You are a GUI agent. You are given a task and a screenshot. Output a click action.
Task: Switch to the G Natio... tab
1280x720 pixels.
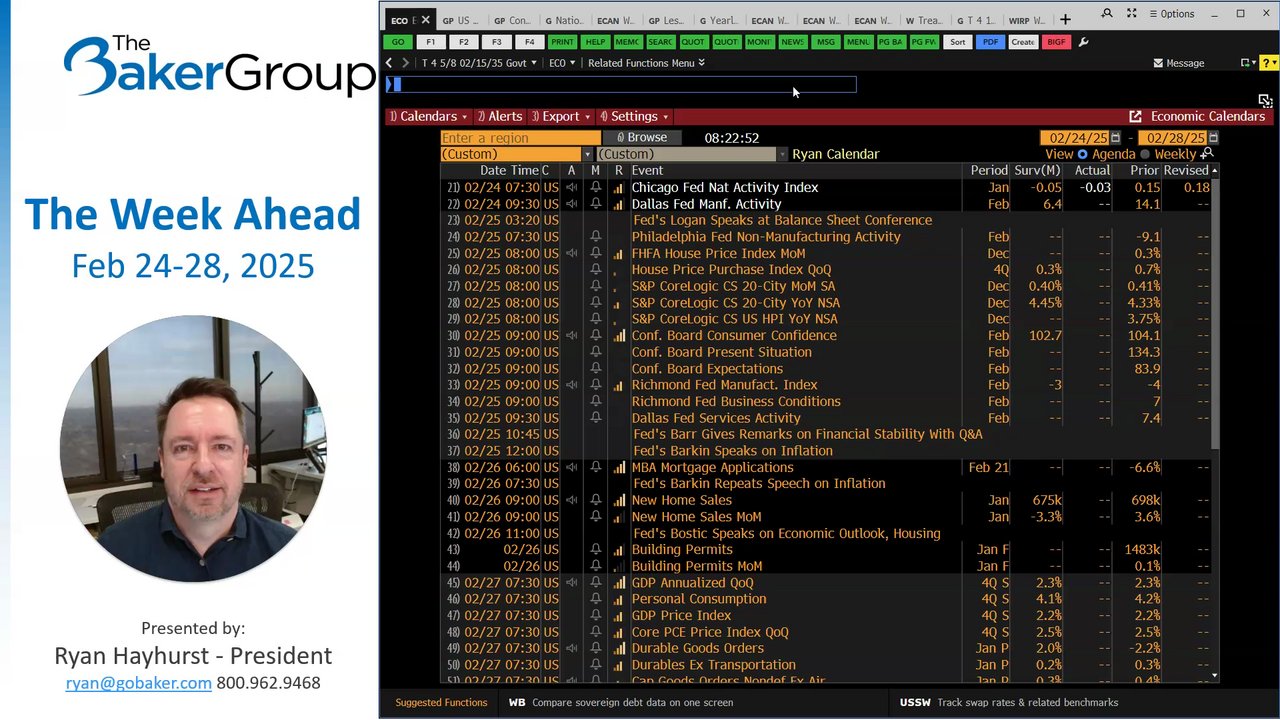[x=564, y=20]
